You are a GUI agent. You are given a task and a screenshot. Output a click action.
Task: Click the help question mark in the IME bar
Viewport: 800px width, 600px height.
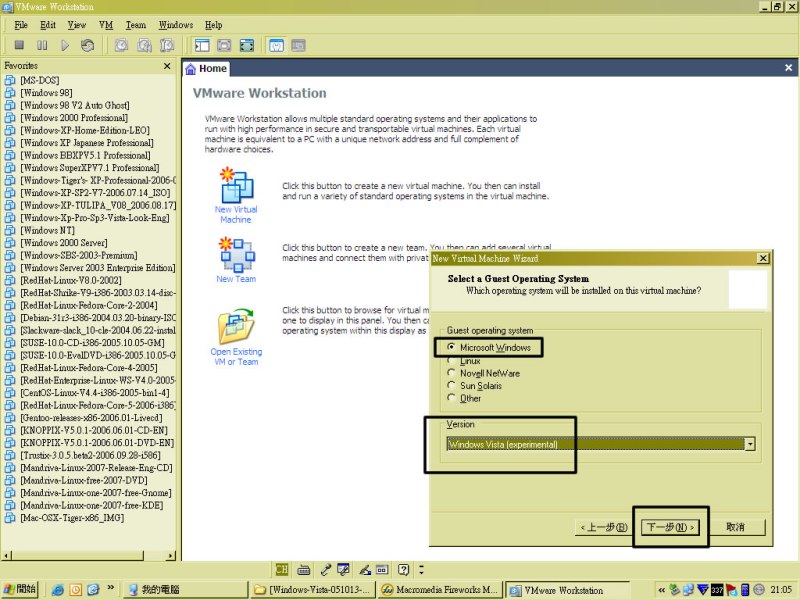(403, 569)
